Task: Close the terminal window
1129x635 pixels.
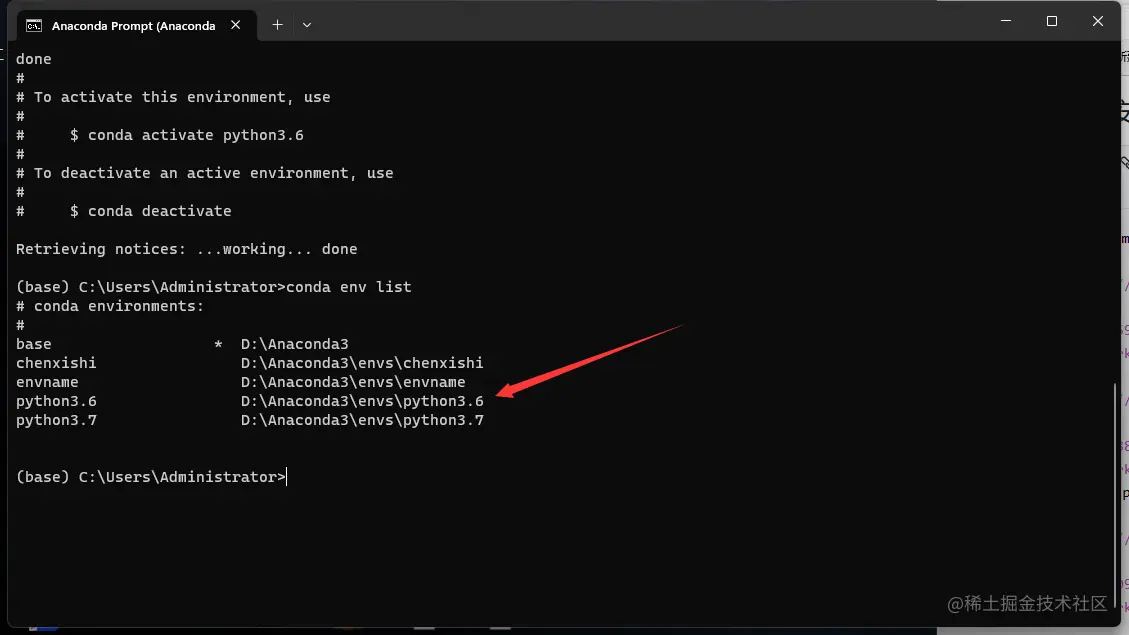Action: pyautogui.click(x=1097, y=21)
